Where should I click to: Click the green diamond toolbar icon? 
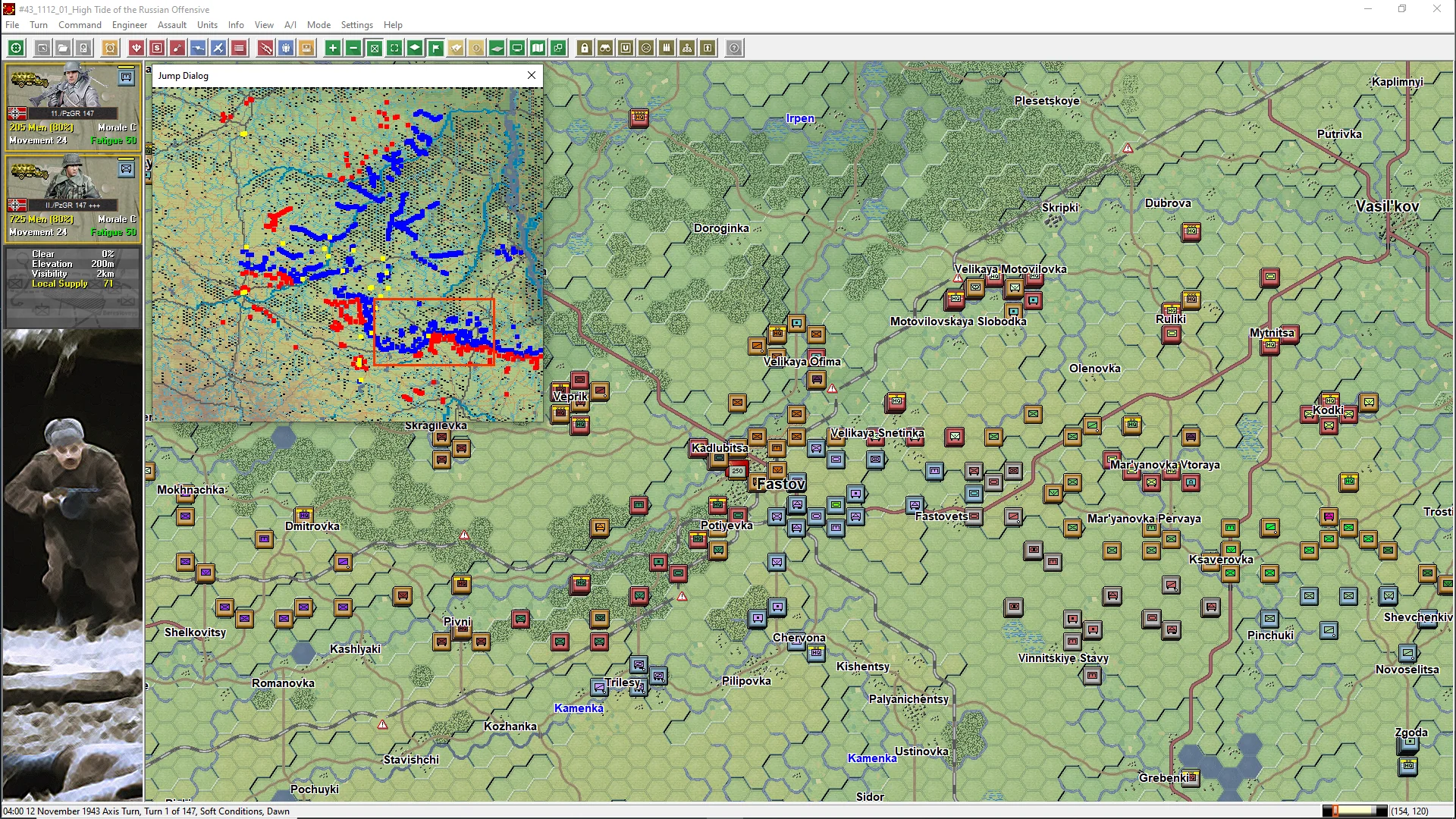(415, 49)
